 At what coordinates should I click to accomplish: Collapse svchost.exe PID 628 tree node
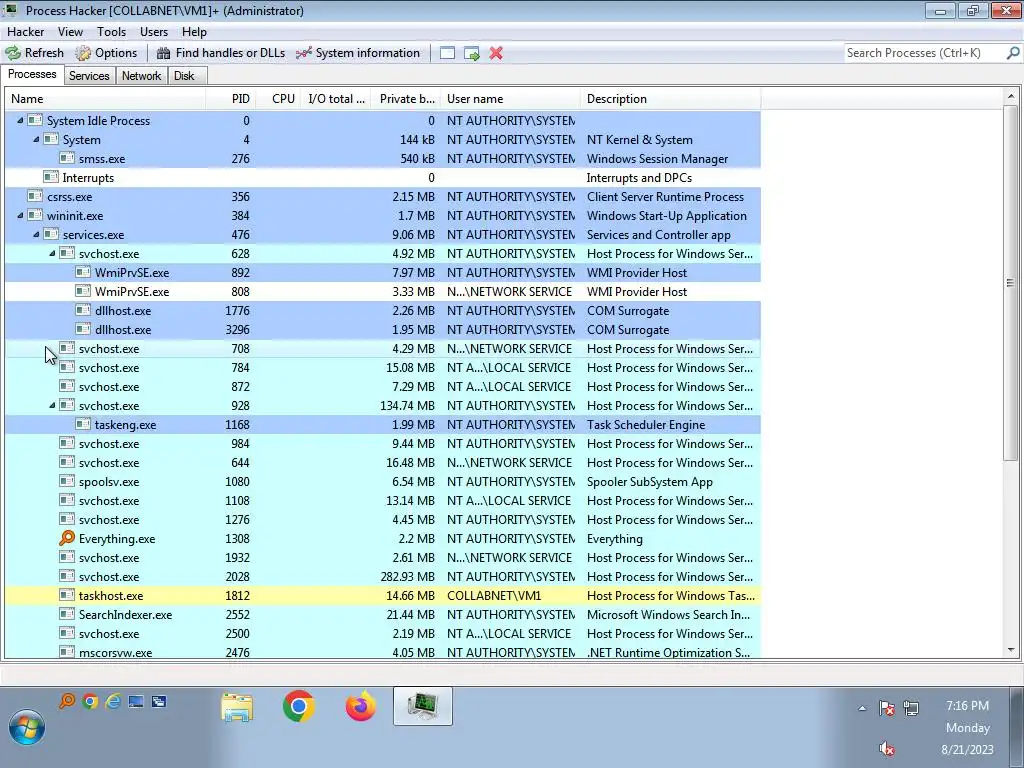coord(52,253)
